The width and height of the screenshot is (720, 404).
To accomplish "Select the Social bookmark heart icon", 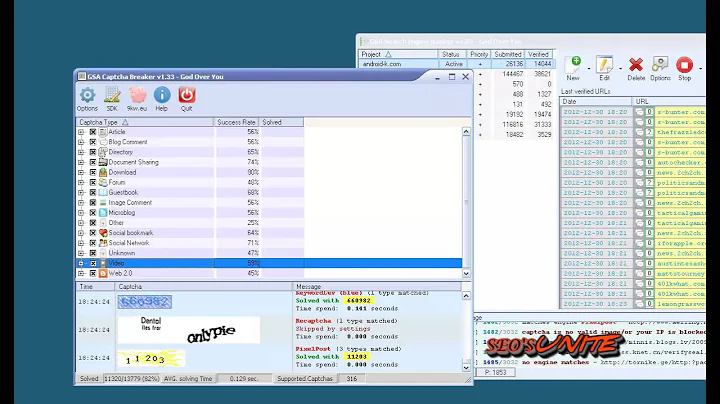I will 103,233.
